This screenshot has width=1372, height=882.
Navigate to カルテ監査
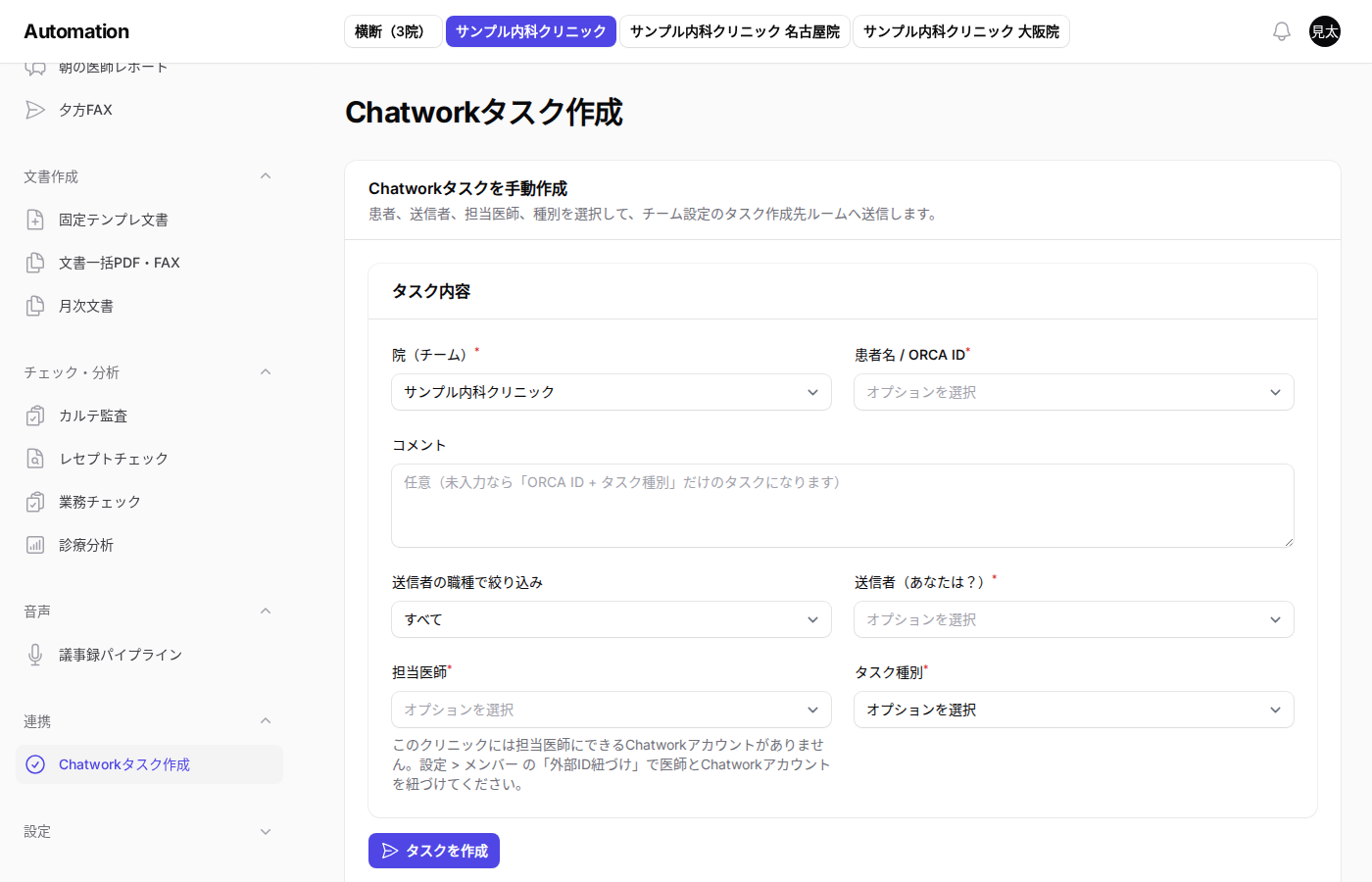(x=149, y=416)
